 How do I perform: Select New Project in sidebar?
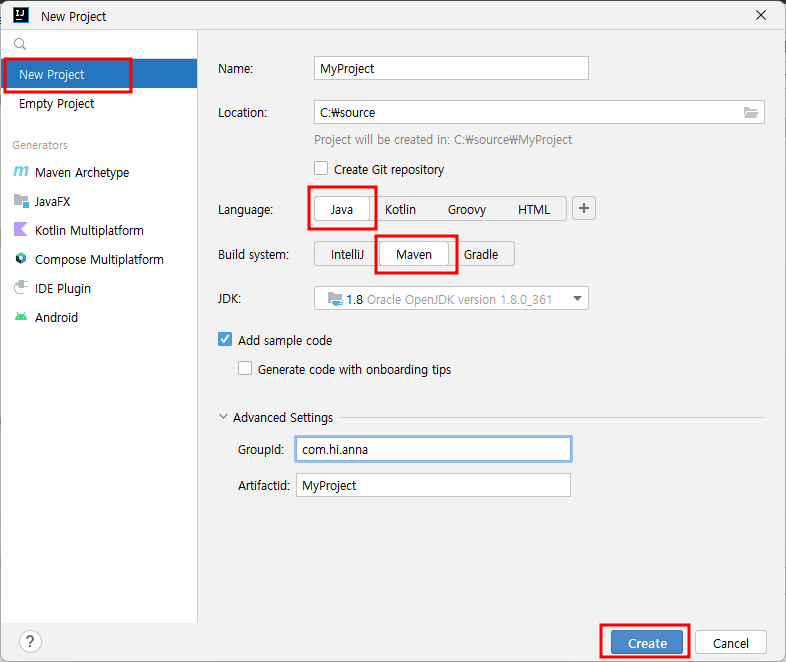click(x=99, y=74)
